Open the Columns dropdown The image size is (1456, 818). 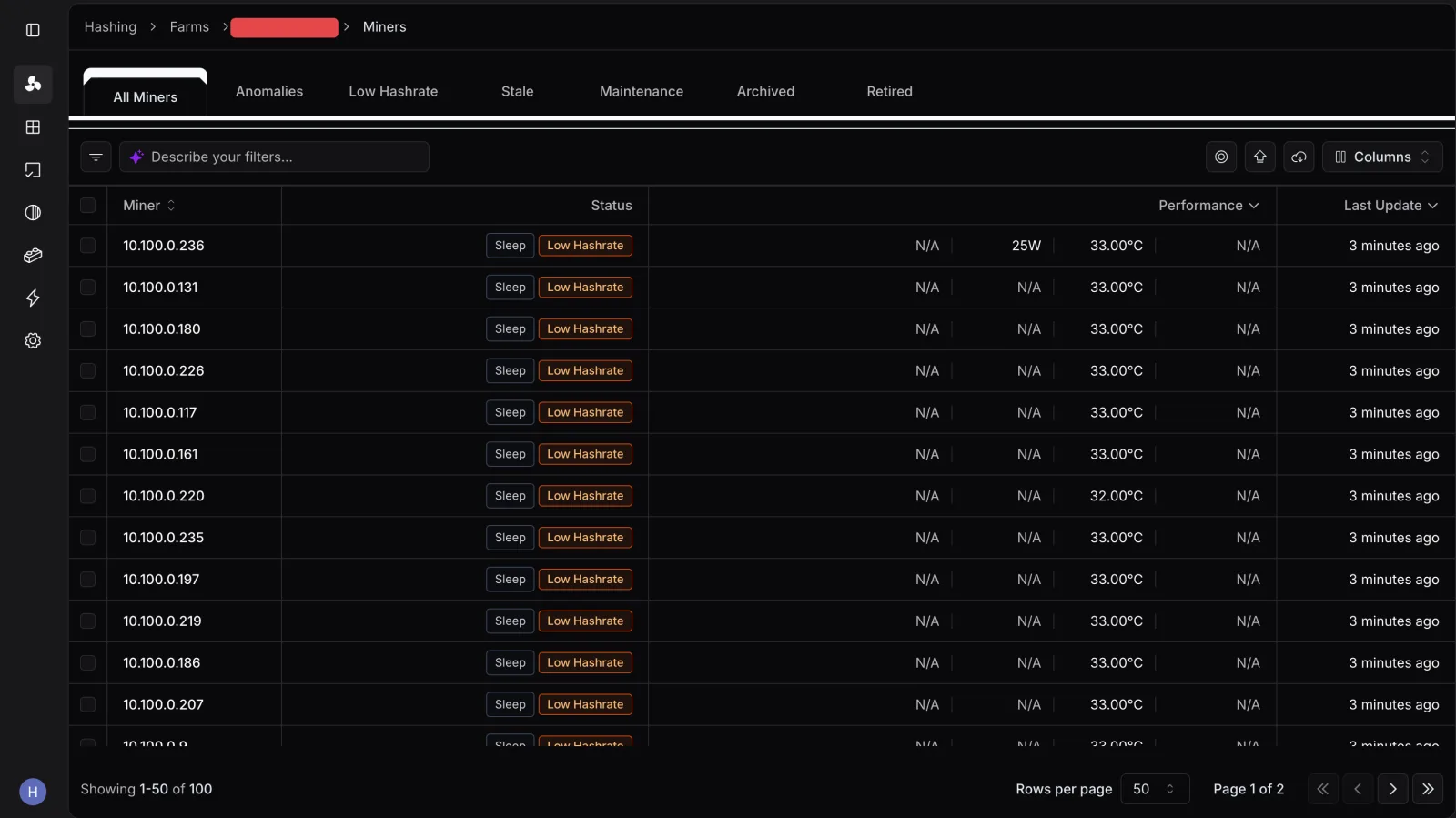click(1382, 157)
